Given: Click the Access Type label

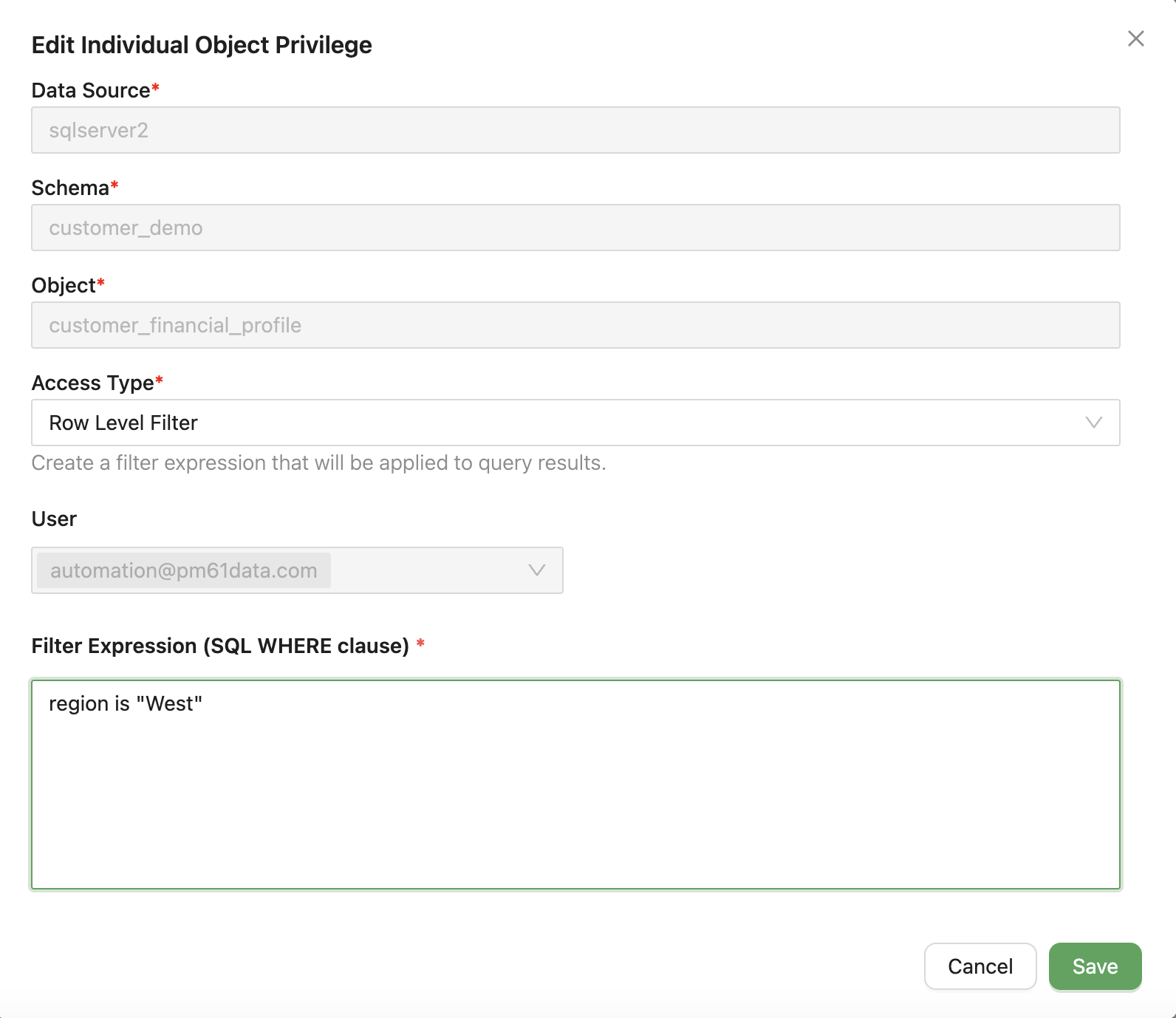Looking at the screenshot, I should (92, 383).
